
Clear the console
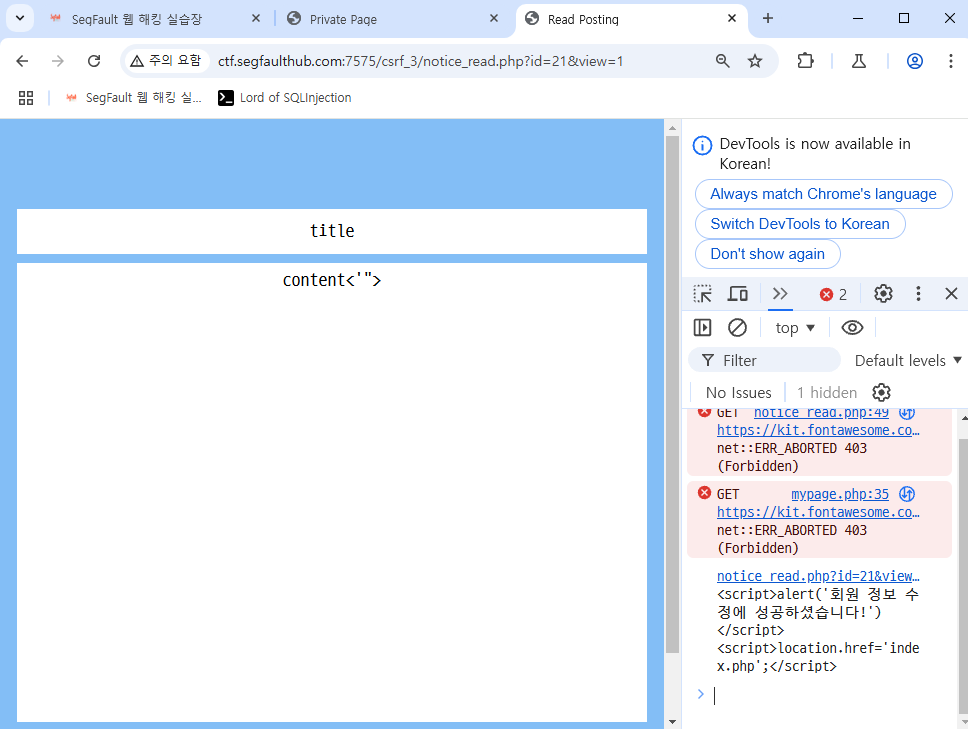(x=737, y=327)
